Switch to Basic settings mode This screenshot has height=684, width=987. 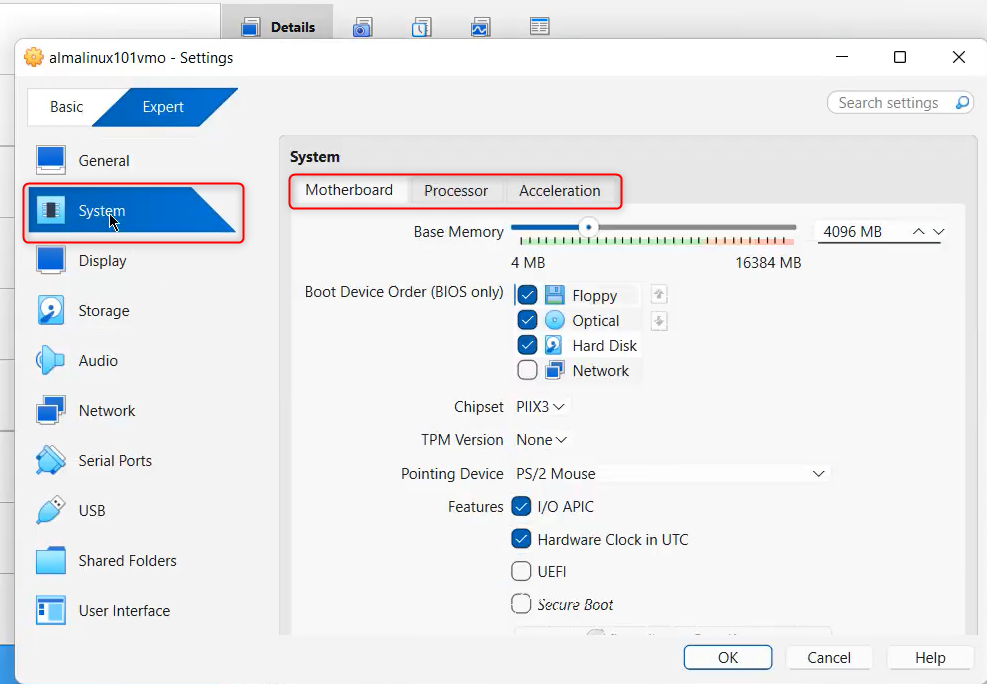67,107
